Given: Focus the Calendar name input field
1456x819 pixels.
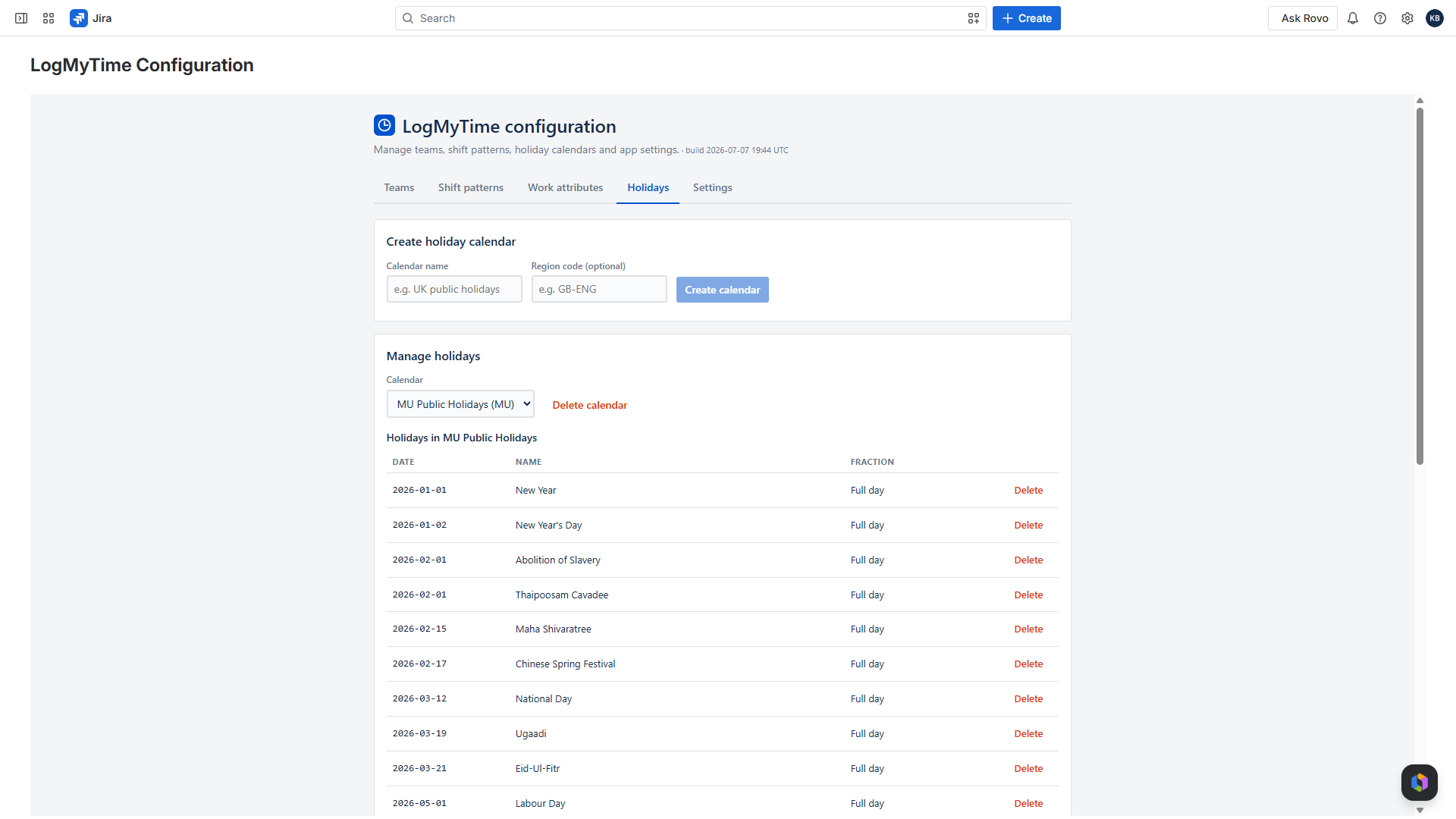Looking at the screenshot, I should click(x=454, y=289).
